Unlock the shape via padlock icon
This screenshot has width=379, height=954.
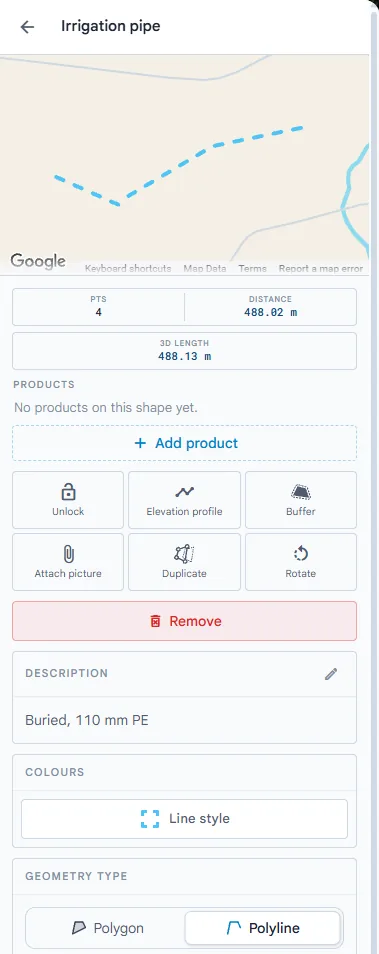coord(68,500)
